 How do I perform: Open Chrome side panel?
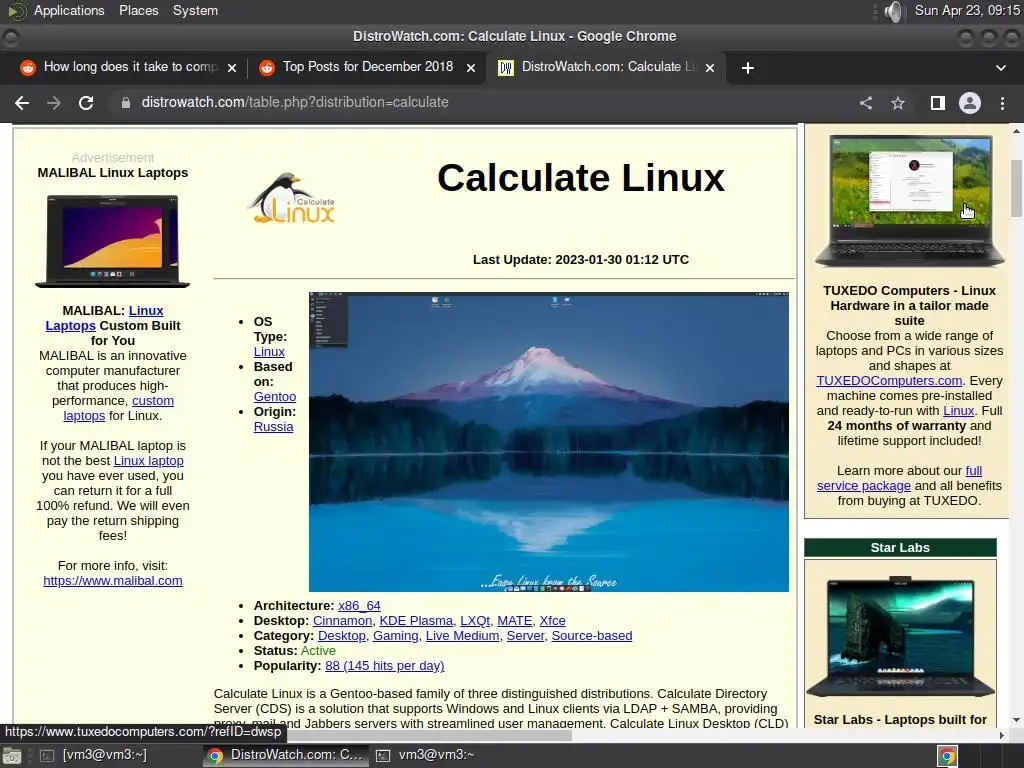click(x=938, y=103)
